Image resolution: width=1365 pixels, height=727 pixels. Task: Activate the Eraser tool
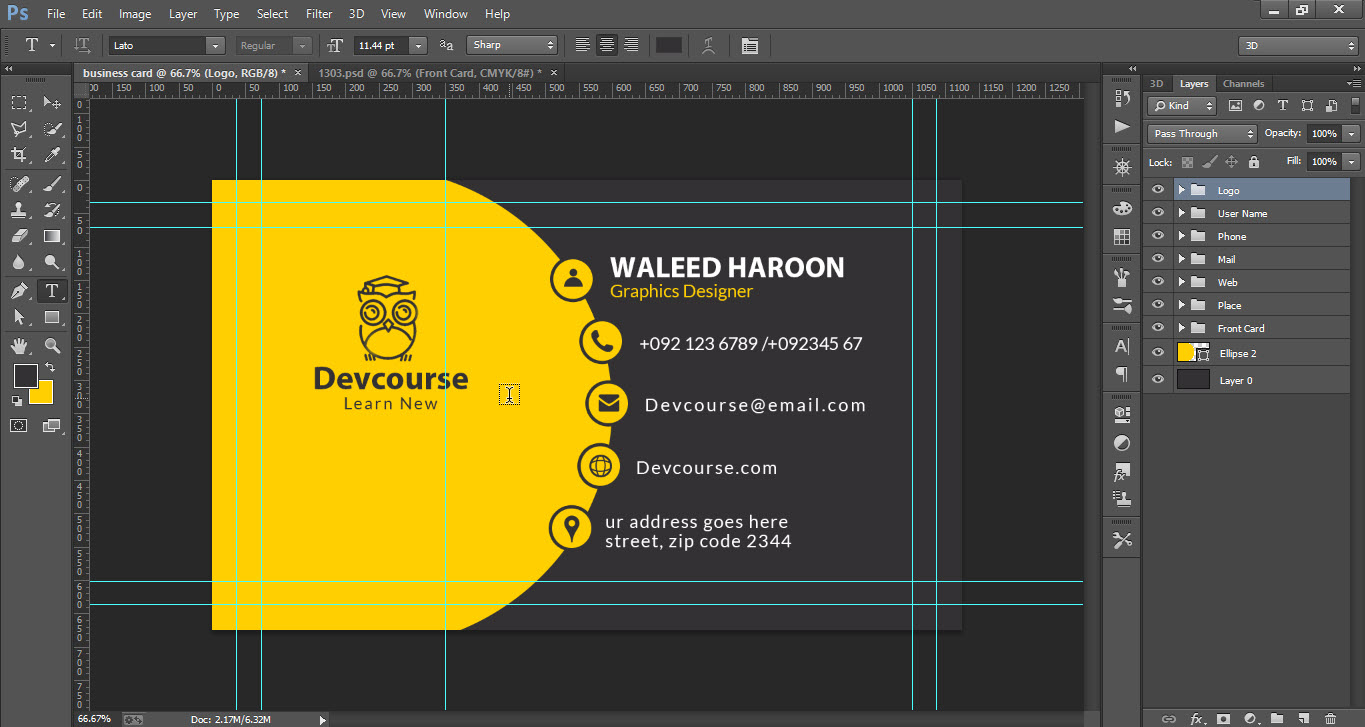19,236
